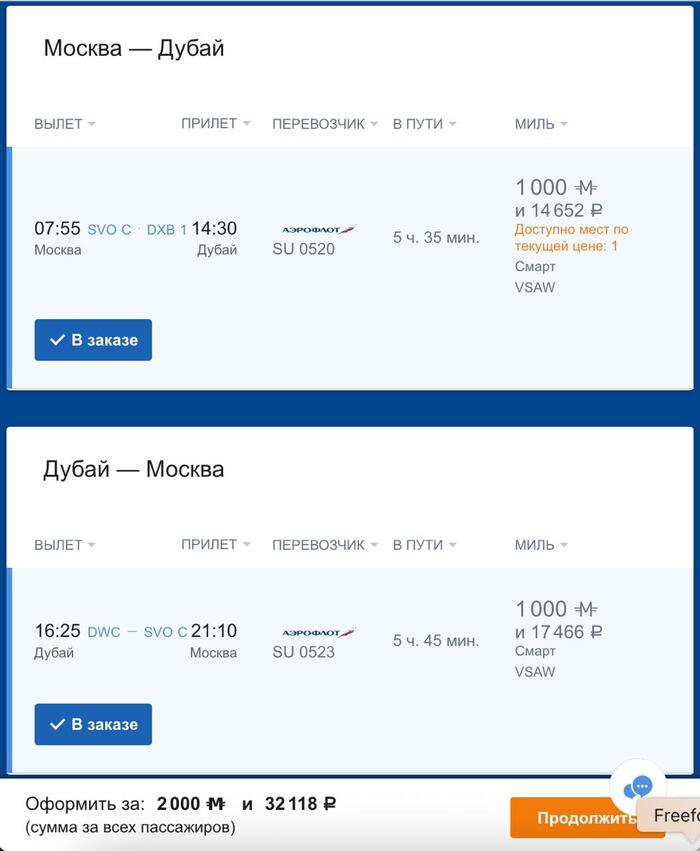Sort outbound flights by 'Миль' column
The image size is (700, 851).
point(541,124)
